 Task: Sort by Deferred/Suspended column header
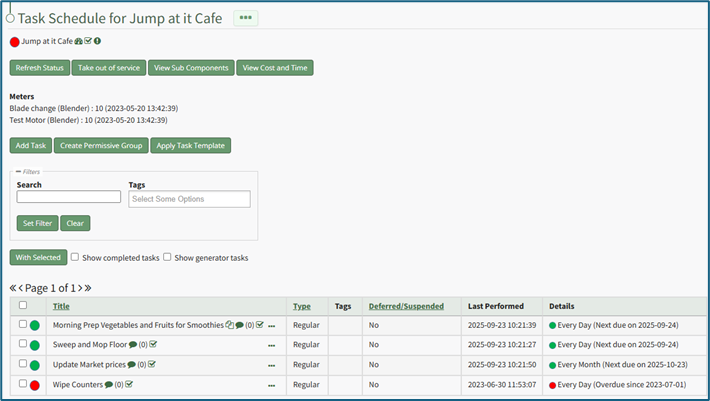click(x=406, y=306)
